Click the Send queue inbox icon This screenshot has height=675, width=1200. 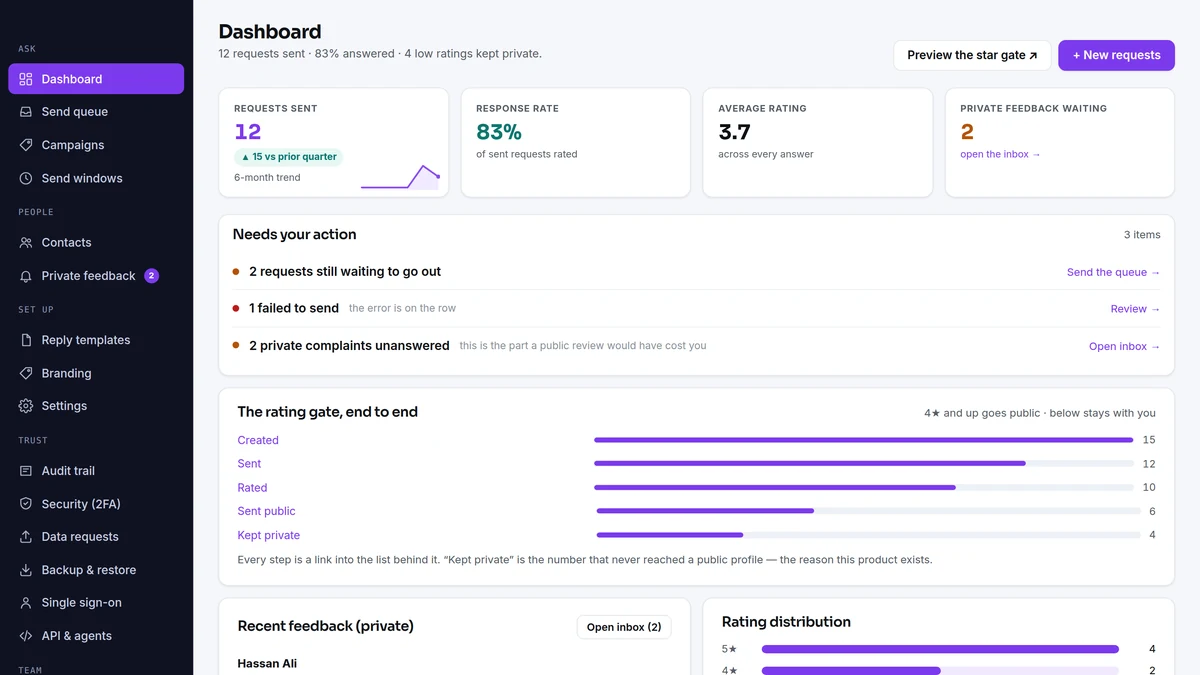26,112
